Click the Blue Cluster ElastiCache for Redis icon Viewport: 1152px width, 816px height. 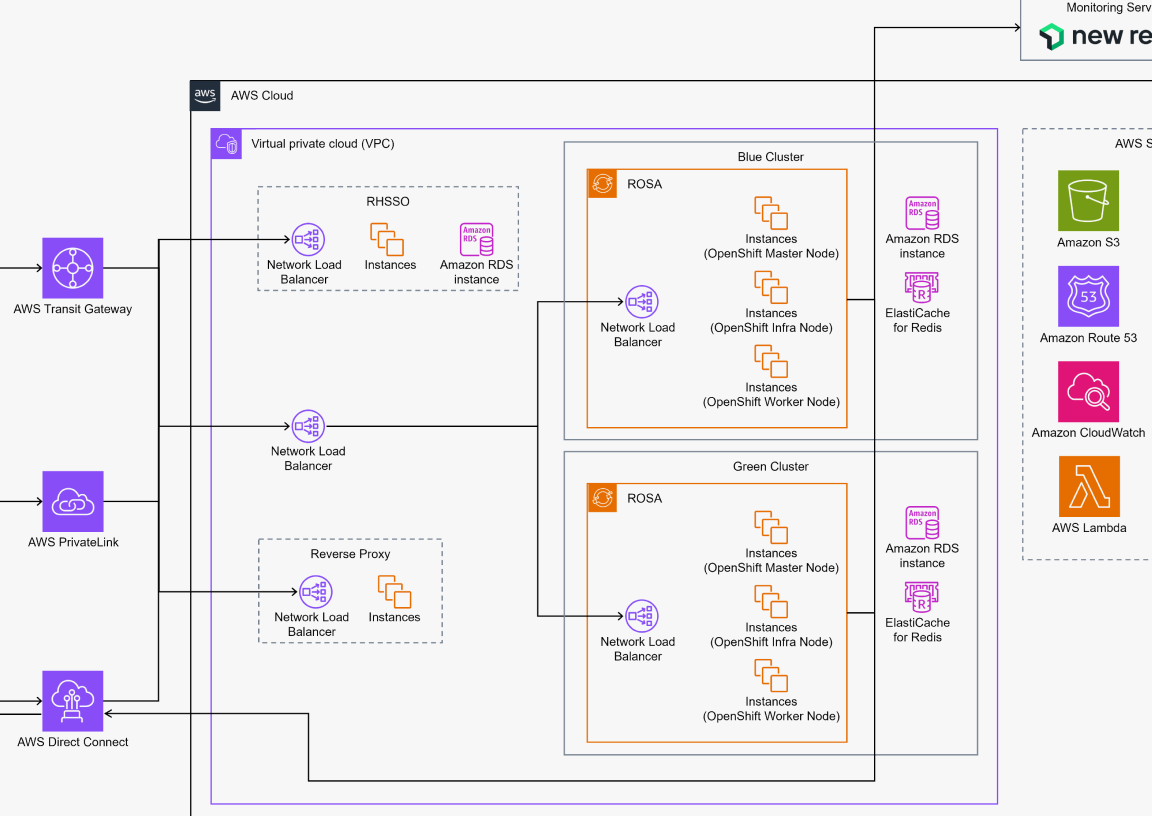[921, 287]
